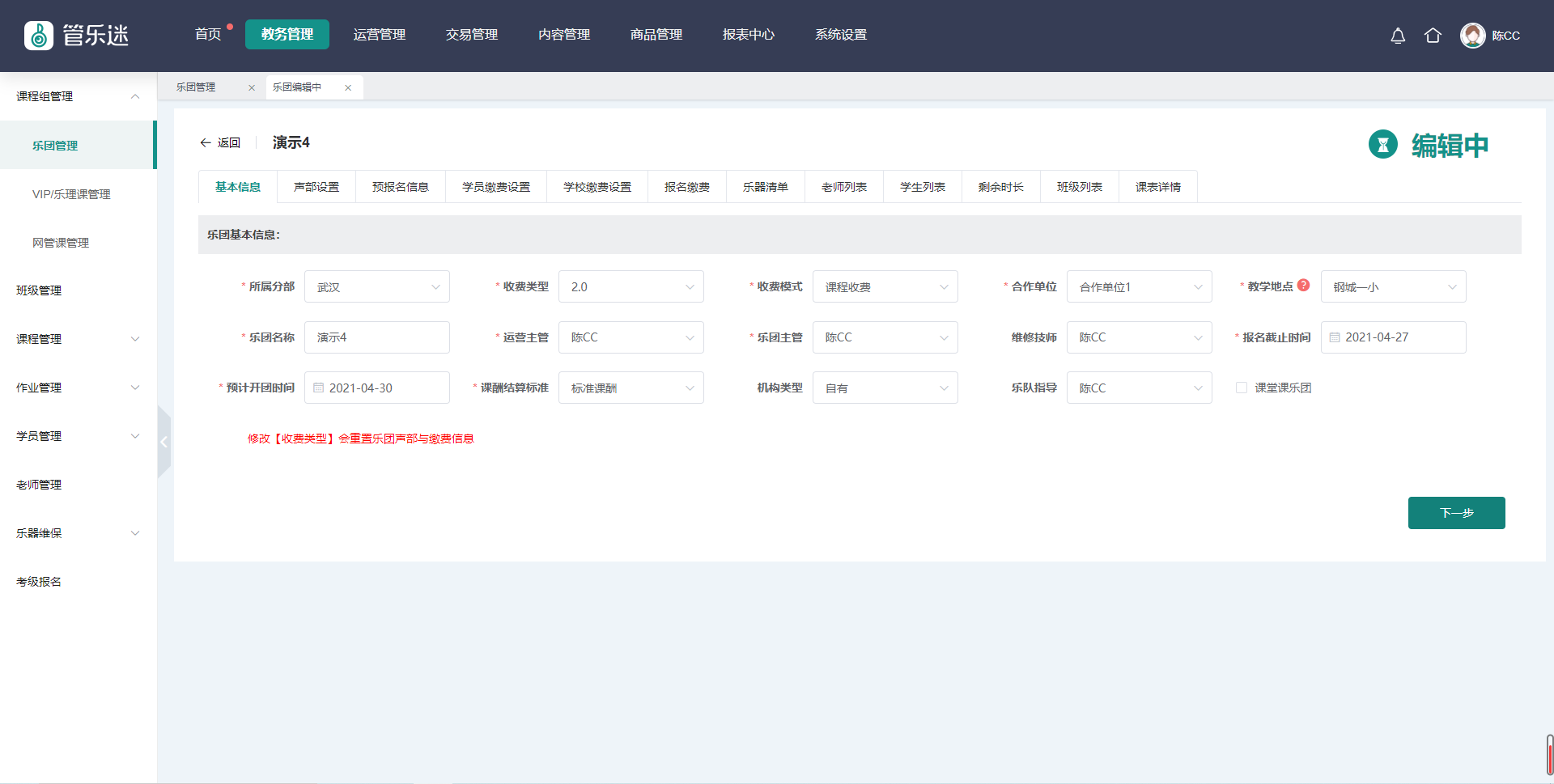Close the 乐团编辑中 tab
This screenshot has width=1554, height=784.
348,88
